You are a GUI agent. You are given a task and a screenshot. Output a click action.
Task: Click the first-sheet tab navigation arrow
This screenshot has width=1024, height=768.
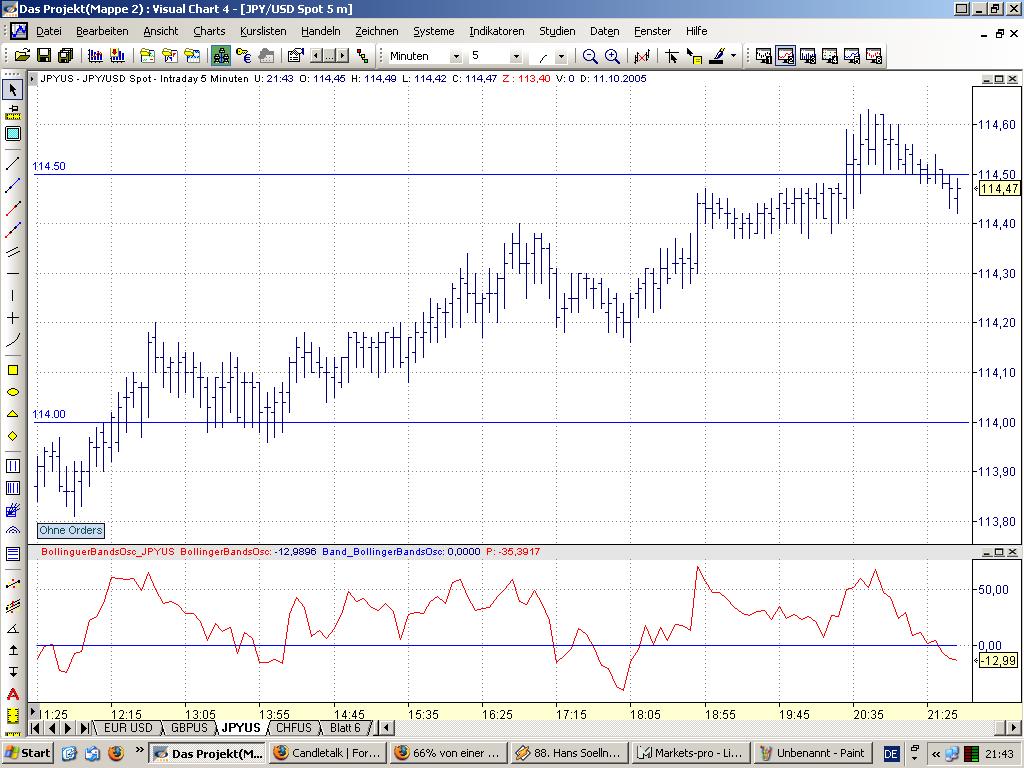coord(37,728)
